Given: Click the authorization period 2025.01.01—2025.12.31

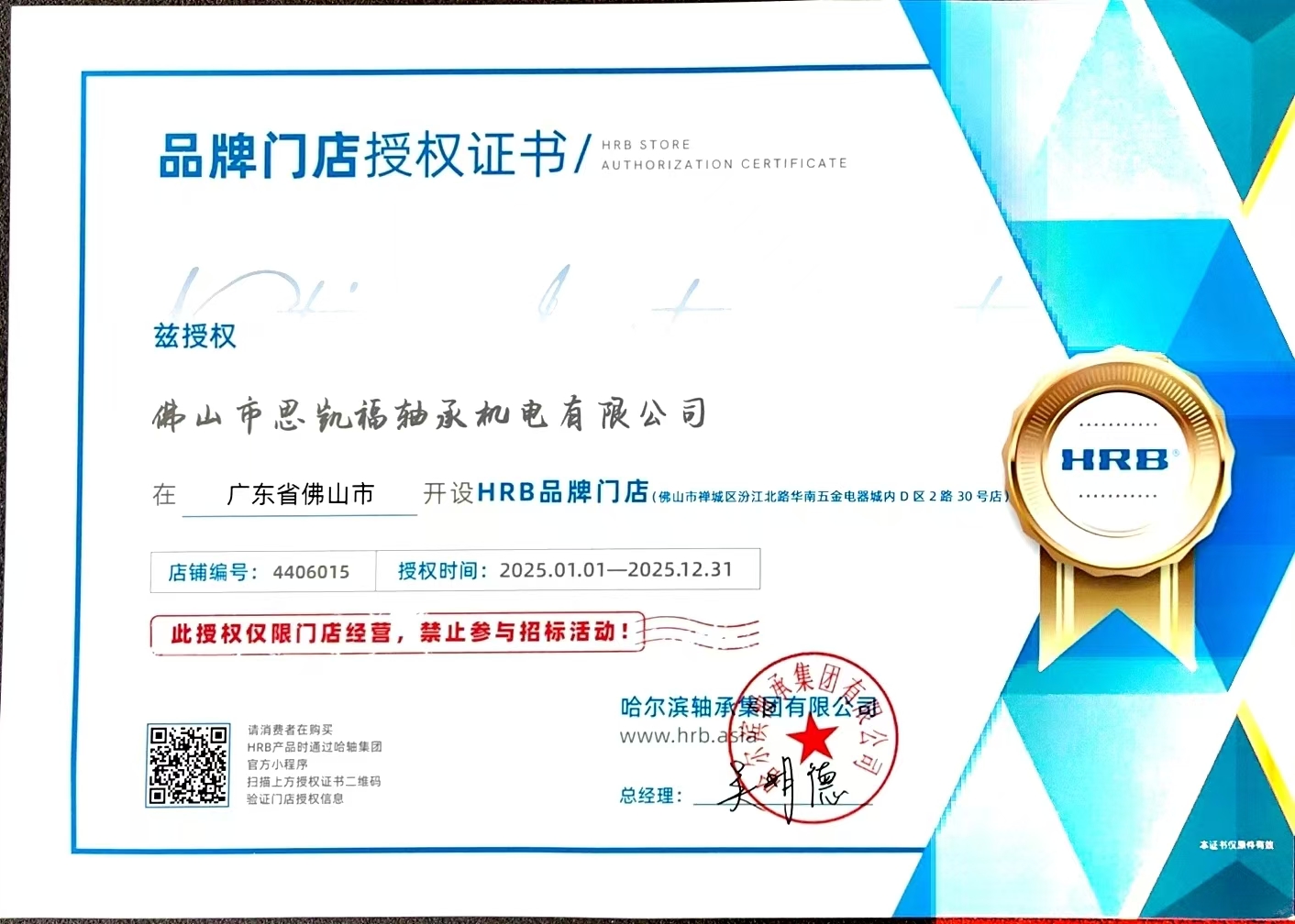Looking at the screenshot, I should (567, 570).
